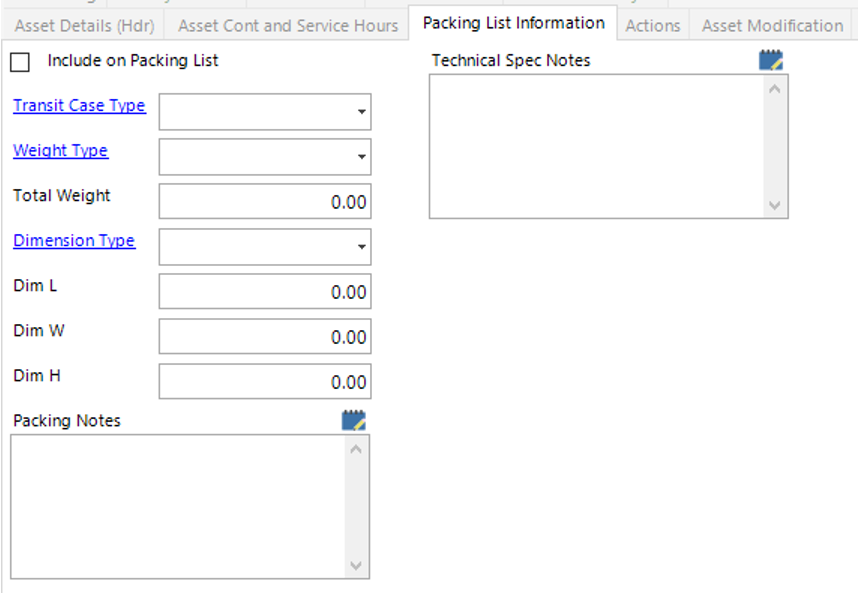This screenshot has width=859, height=593.
Task: Switch to the Asset Details (Hdr) tab
Action: (85, 26)
